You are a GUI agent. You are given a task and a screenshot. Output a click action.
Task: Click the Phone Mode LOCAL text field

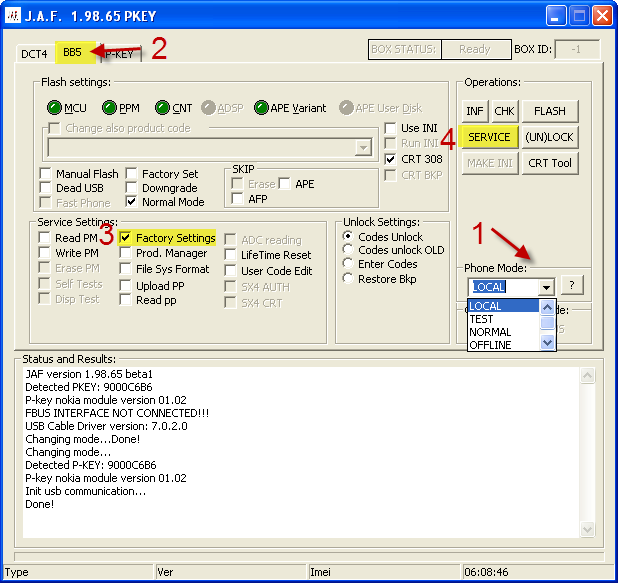[x=504, y=287]
